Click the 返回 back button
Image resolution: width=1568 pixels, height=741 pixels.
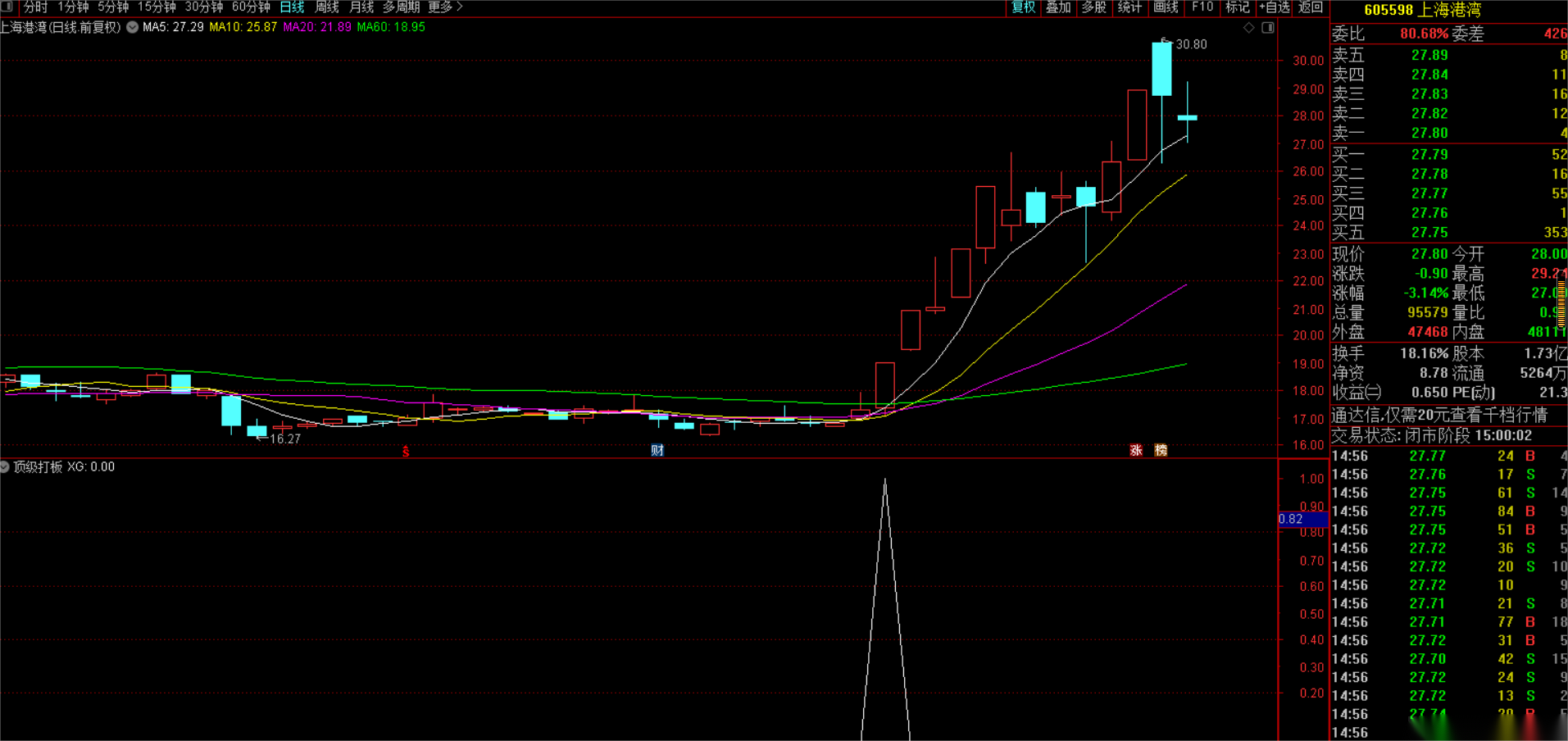pyautogui.click(x=1311, y=7)
